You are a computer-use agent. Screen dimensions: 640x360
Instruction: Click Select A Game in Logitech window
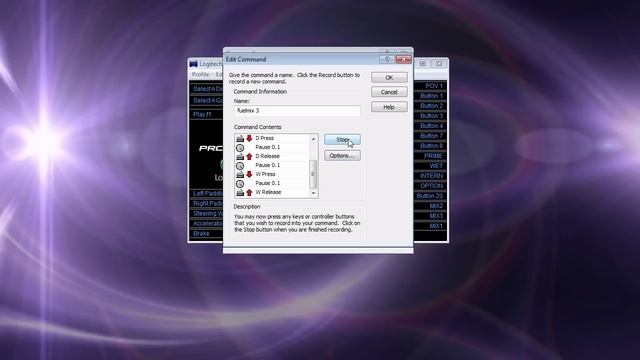(207, 100)
